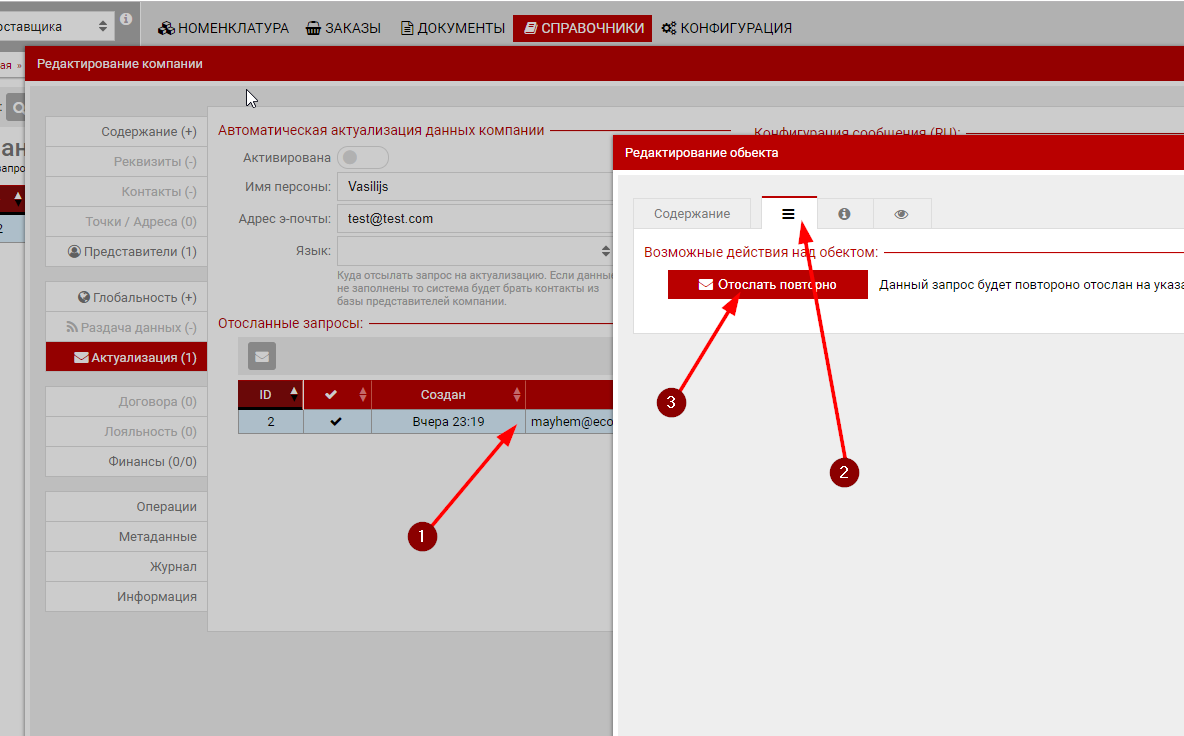This screenshot has height=736, width=1184.
Task: Open the supplier selector dropdown
Action: (57, 26)
